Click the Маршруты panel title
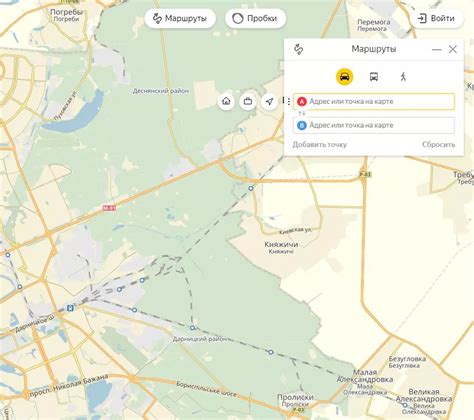Image resolution: width=474 pixels, height=420 pixels. click(374, 49)
